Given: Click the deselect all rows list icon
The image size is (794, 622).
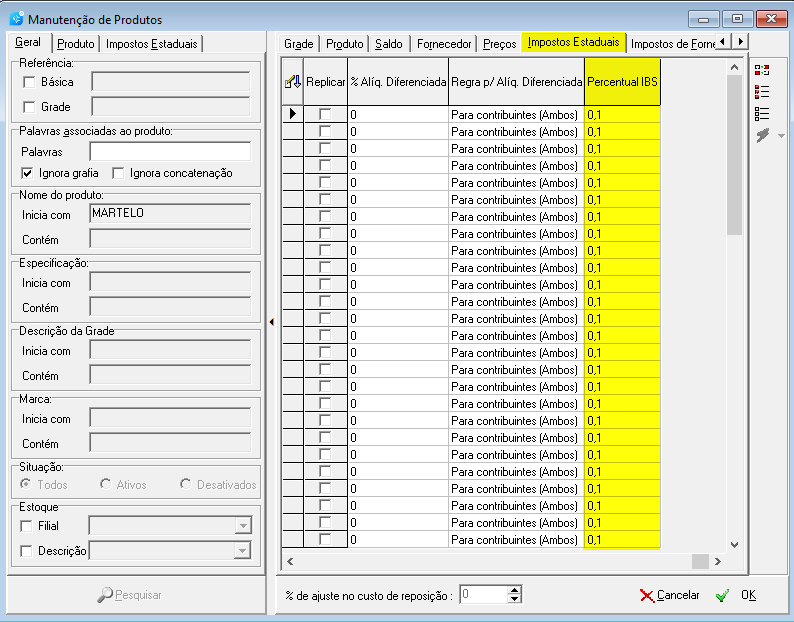Looking at the screenshot, I should coord(762,113).
